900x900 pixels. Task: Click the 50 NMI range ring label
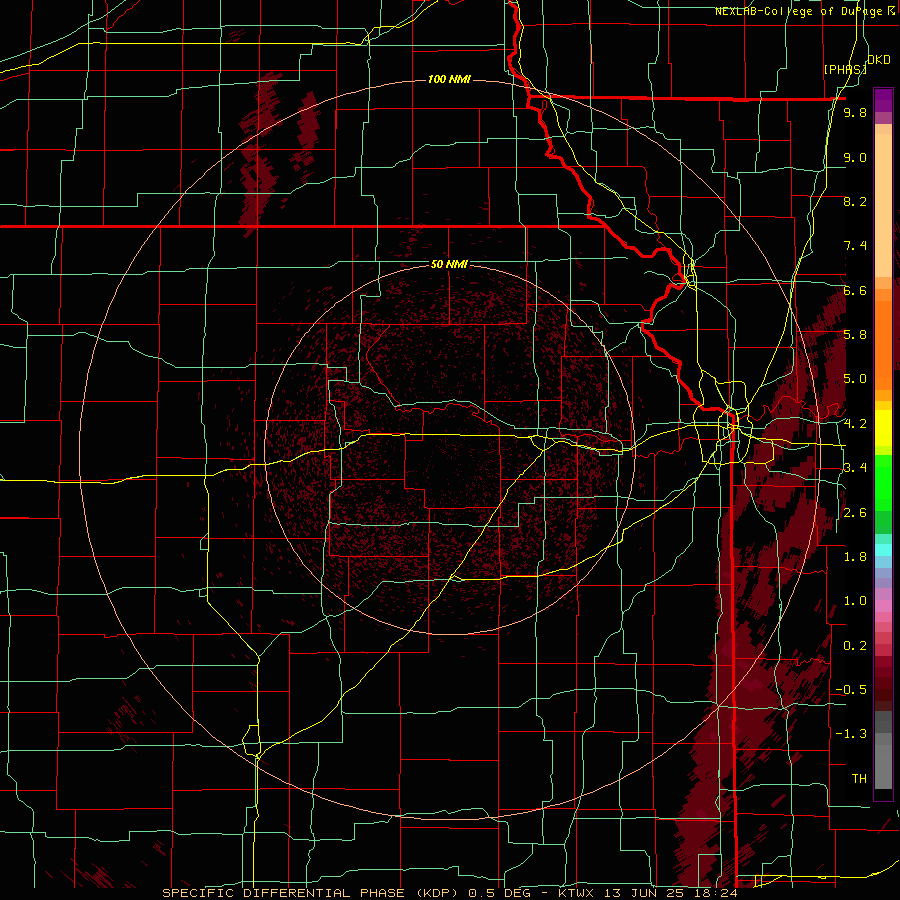[x=449, y=264]
